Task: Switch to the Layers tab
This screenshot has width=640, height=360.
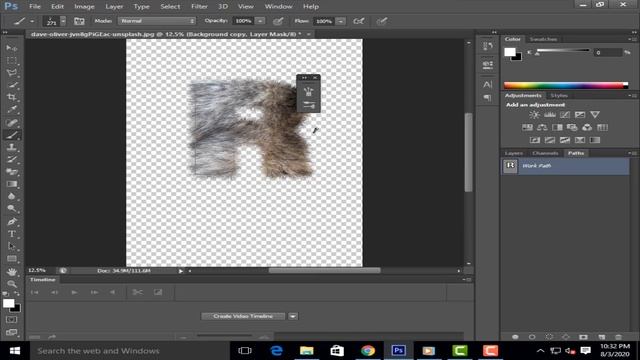Action: [513, 153]
